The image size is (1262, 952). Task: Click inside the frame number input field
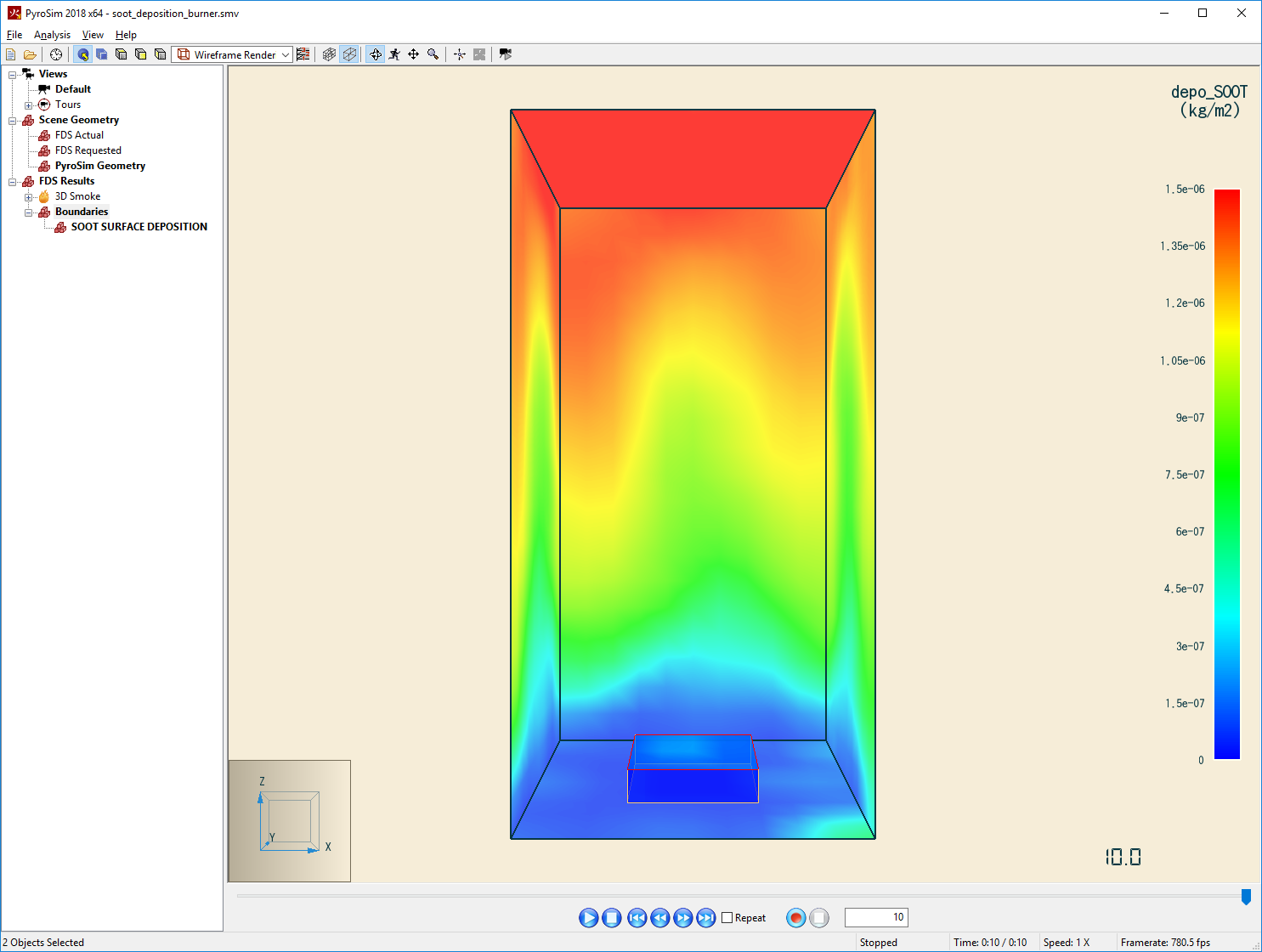click(875, 917)
